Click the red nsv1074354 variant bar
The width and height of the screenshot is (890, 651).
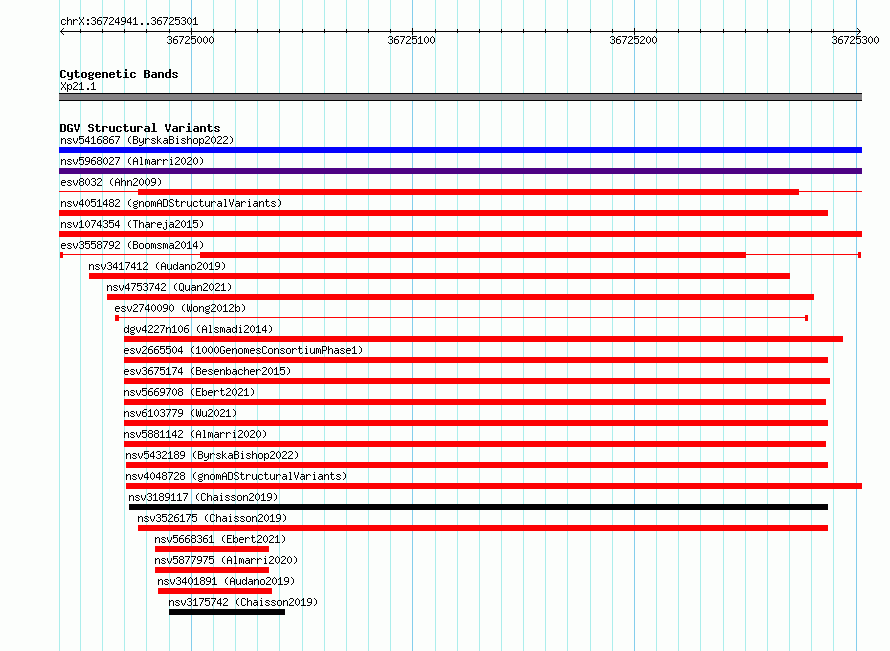click(x=460, y=234)
